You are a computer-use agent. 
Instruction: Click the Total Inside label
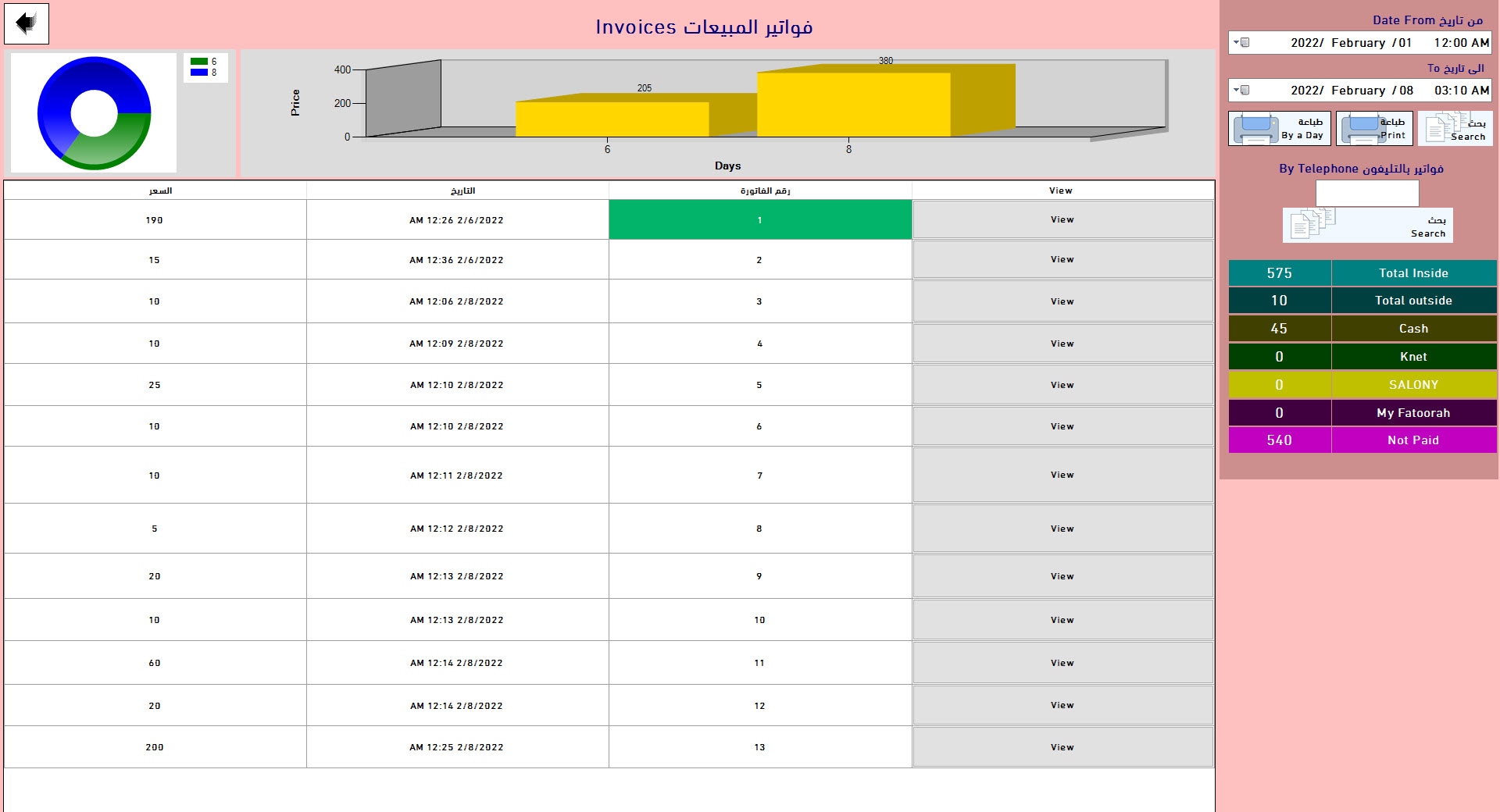click(1413, 273)
